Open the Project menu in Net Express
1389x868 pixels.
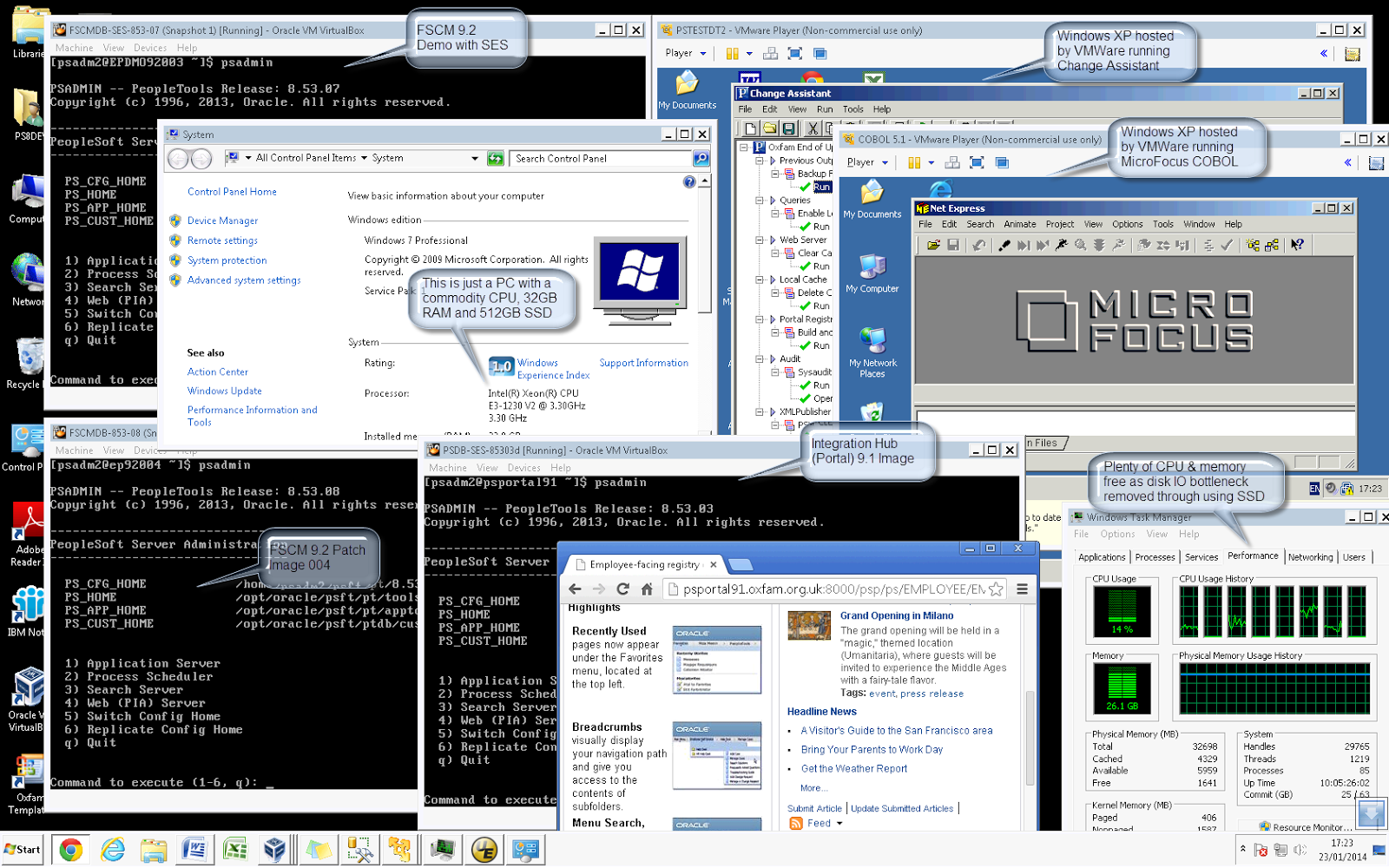(x=1060, y=224)
